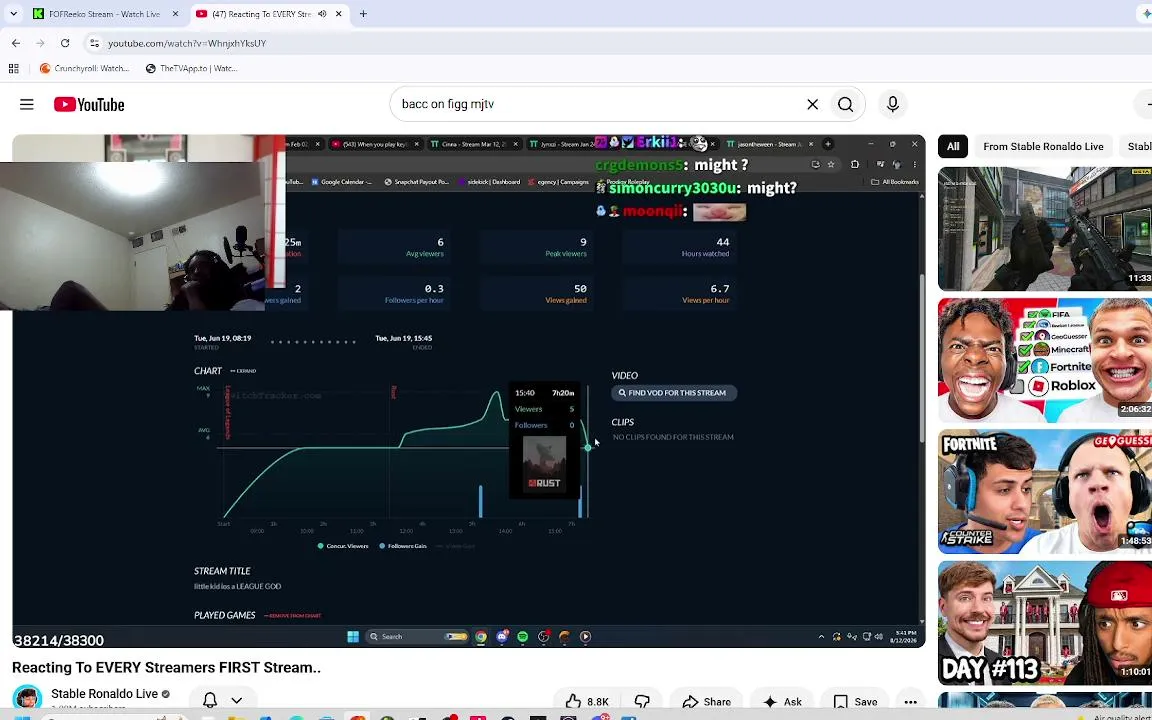Start voice search with the microphone

click(x=893, y=104)
